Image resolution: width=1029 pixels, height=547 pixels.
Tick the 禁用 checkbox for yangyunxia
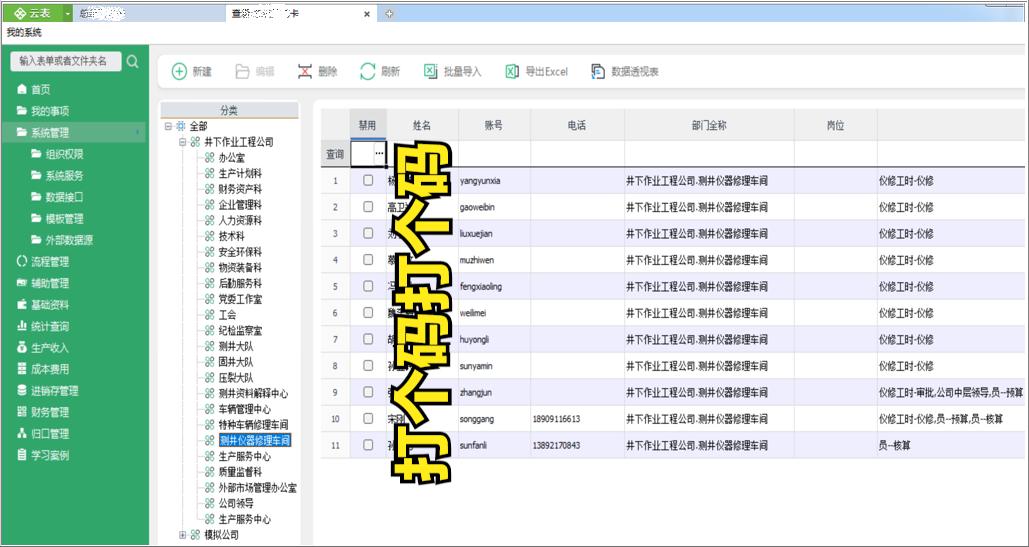tap(368, 180)
